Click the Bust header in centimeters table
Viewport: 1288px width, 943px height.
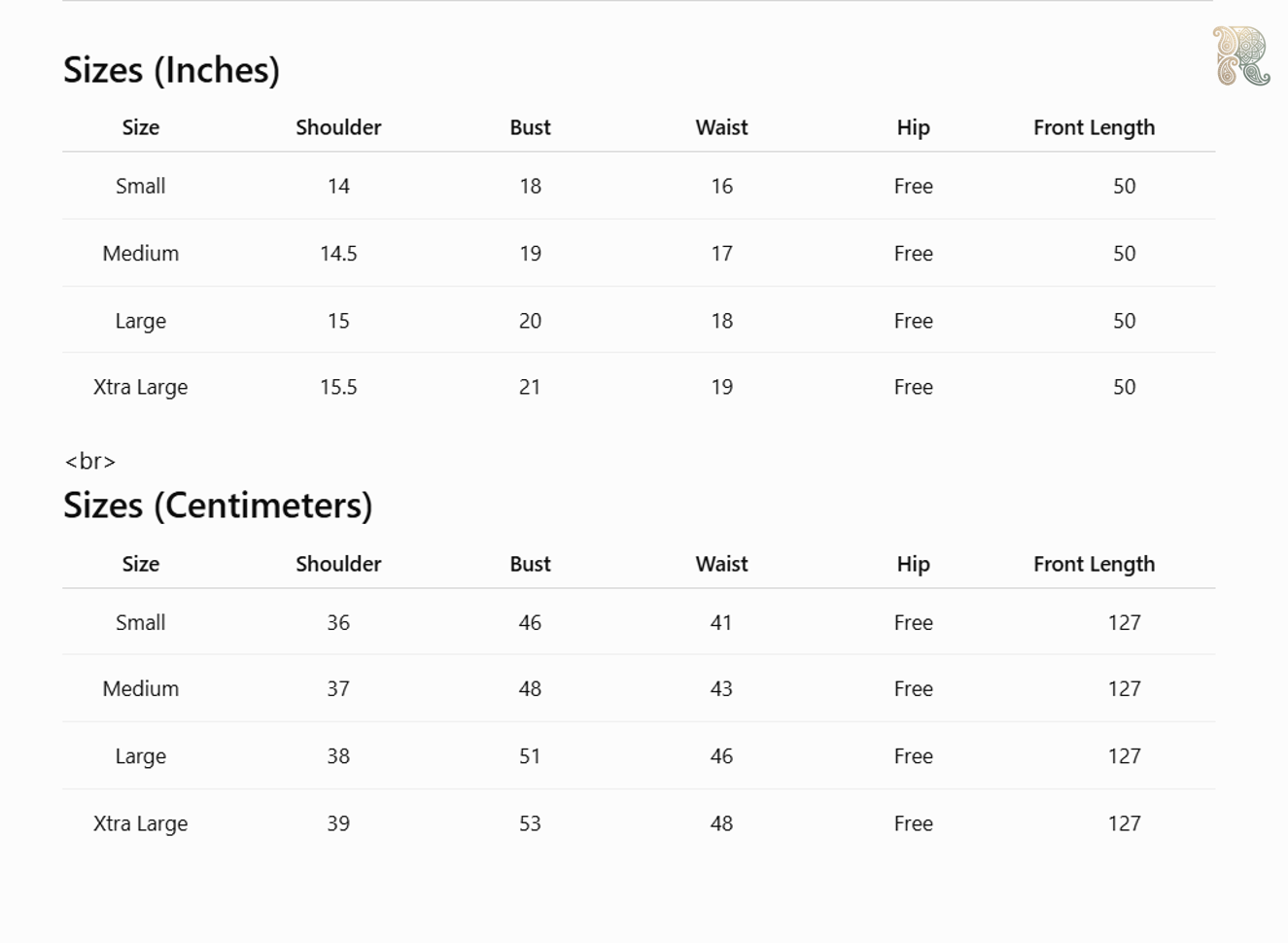pos(530,564)
